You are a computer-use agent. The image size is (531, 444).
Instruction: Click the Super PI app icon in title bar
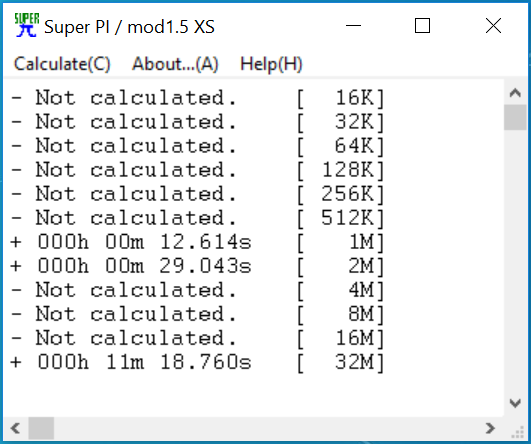coord(26,25)
